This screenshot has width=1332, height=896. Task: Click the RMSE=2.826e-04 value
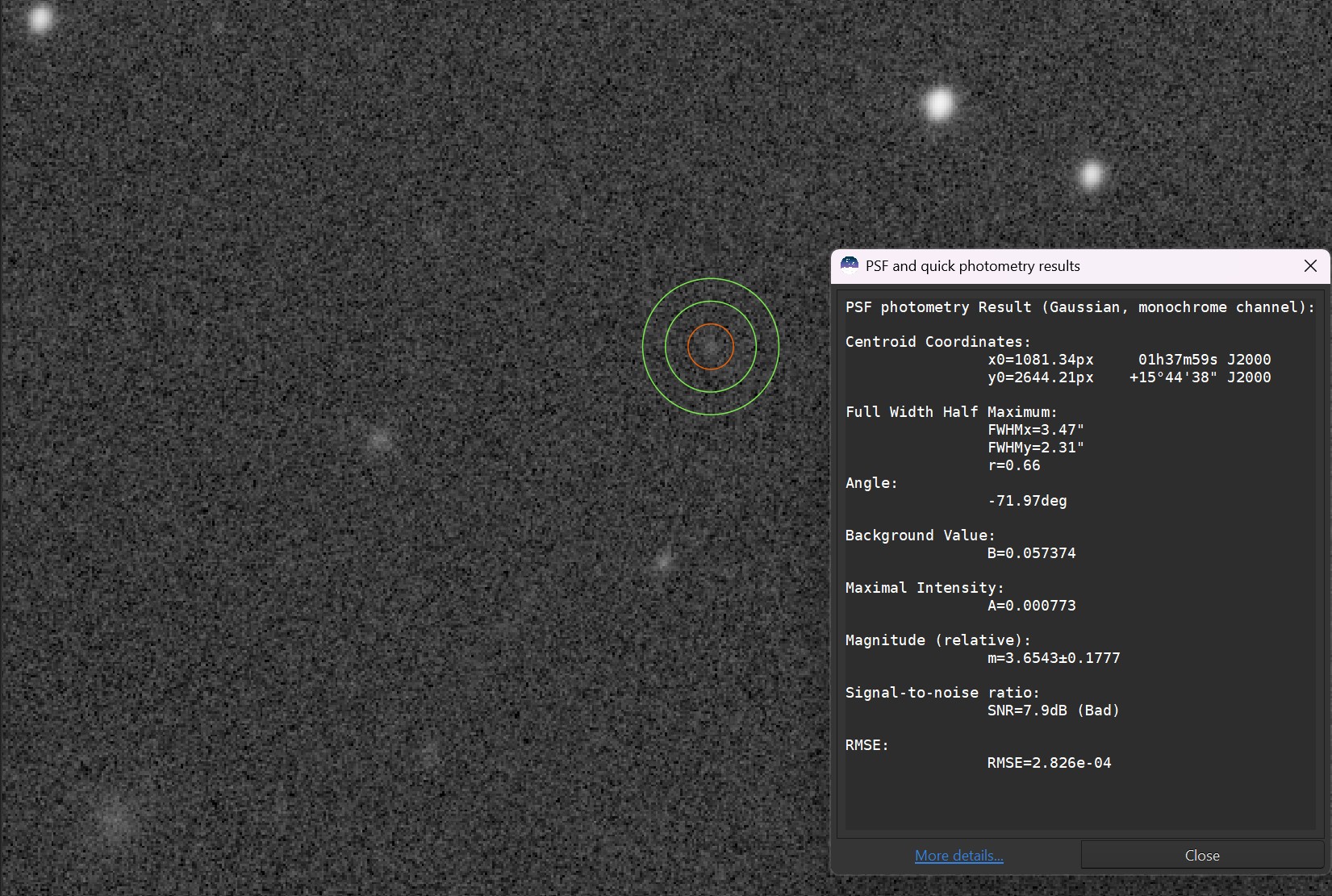(1049, 763)
